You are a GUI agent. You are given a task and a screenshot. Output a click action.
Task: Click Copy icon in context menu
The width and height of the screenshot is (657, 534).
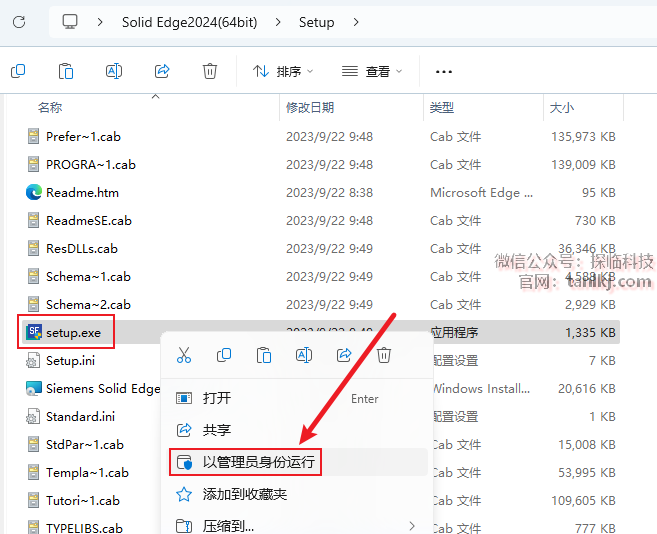coord(224,355)
